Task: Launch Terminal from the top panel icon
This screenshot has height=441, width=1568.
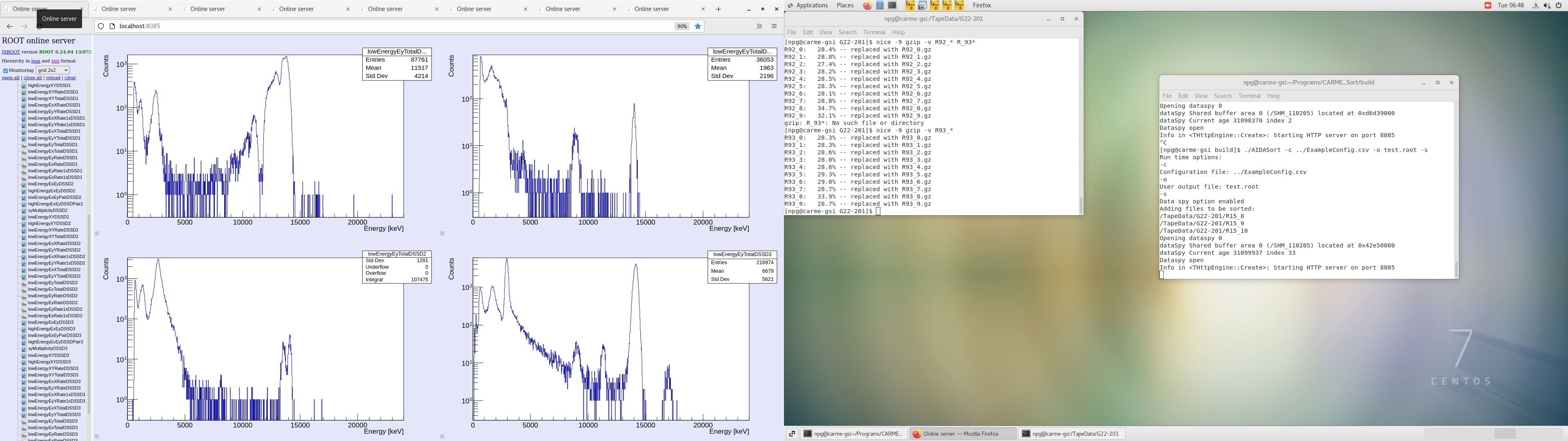Action: [x=892, y=5]
